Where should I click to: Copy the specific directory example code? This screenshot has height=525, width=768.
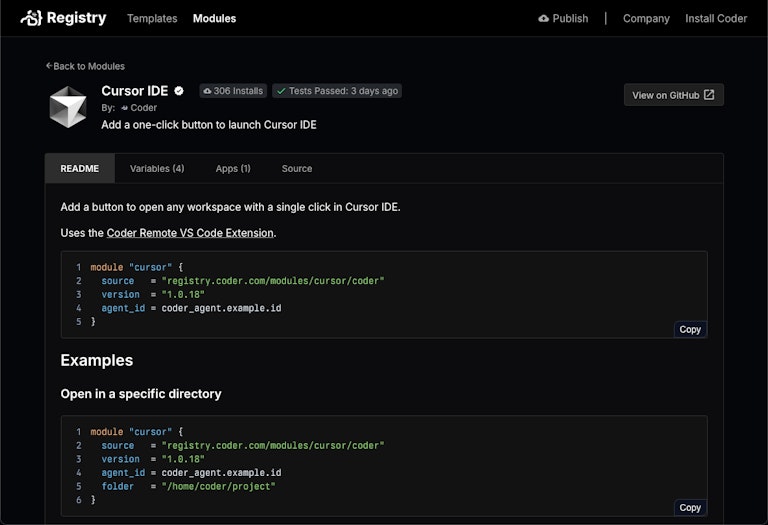[x=690, y=508]
